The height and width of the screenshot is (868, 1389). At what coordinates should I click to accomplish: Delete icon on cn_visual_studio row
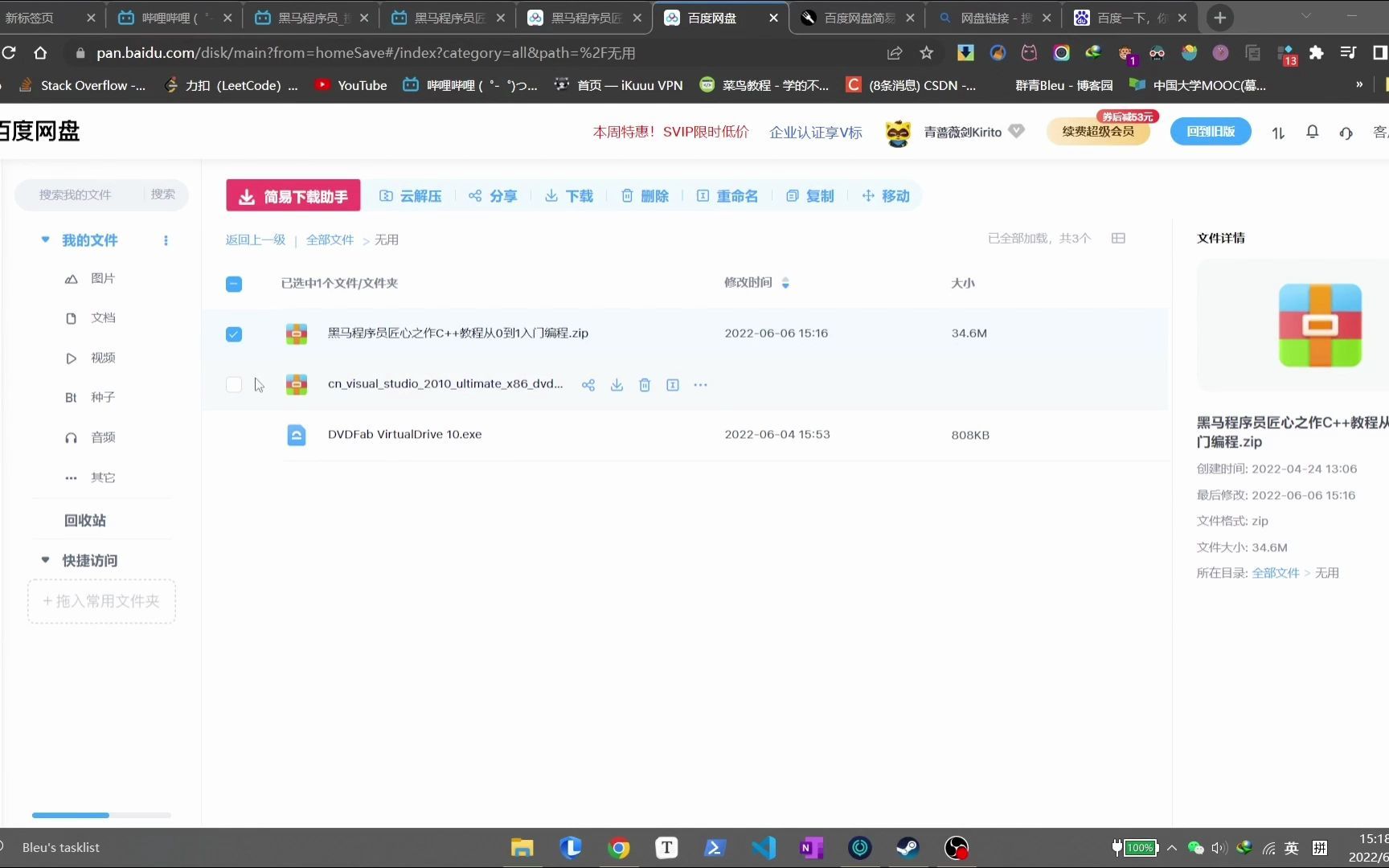click(x=645, y=385)
